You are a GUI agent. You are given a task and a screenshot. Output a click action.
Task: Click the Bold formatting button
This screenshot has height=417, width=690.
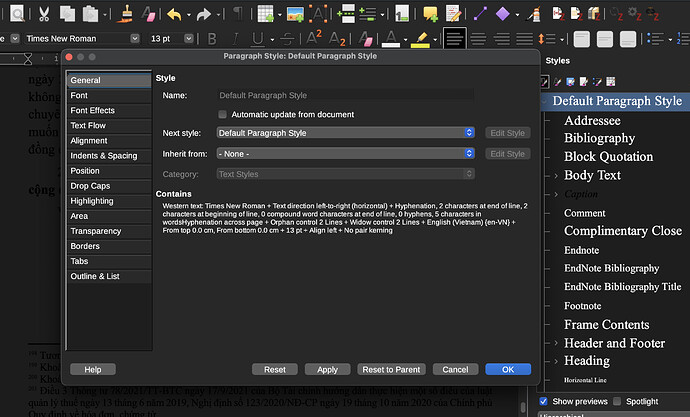pyautogui.click(x=212, y=39)
